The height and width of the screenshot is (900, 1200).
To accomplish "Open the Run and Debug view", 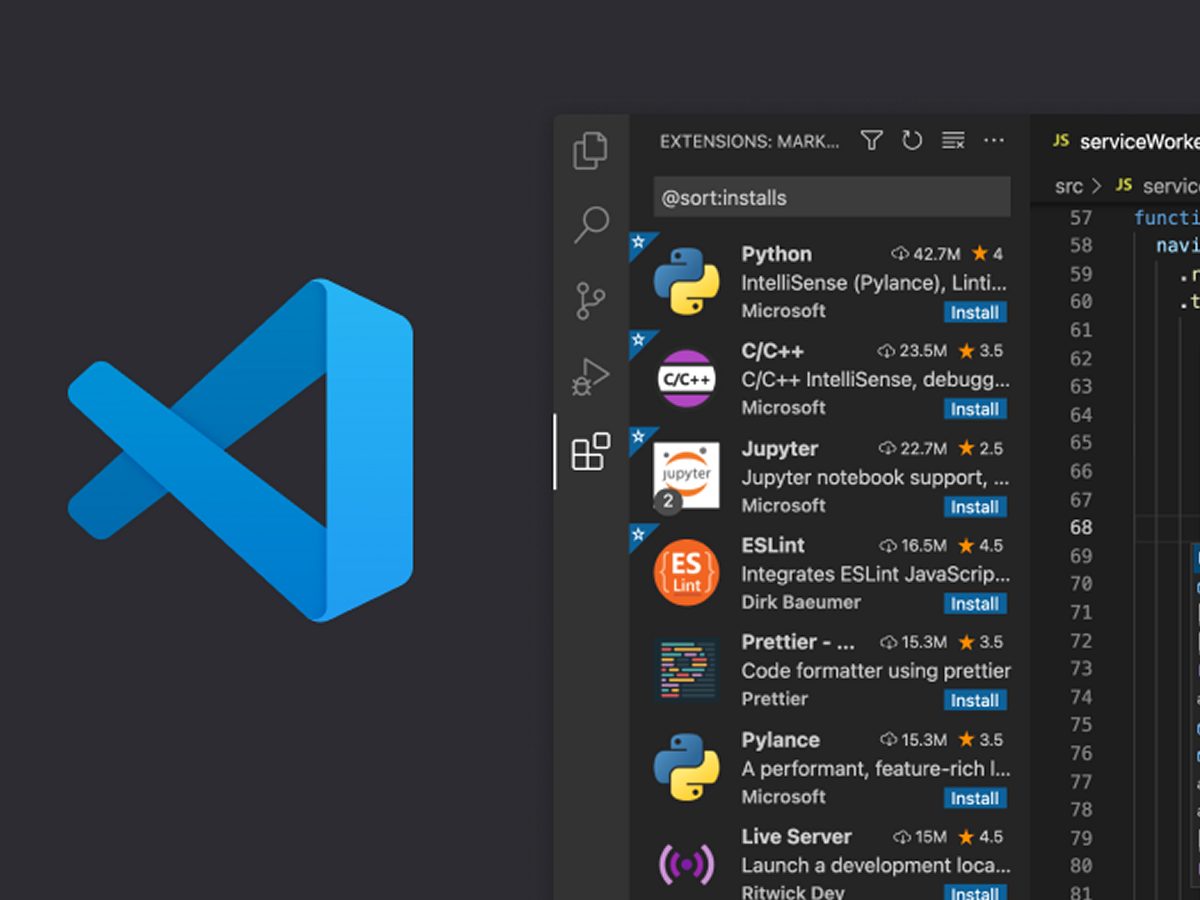I will point(590,376).
